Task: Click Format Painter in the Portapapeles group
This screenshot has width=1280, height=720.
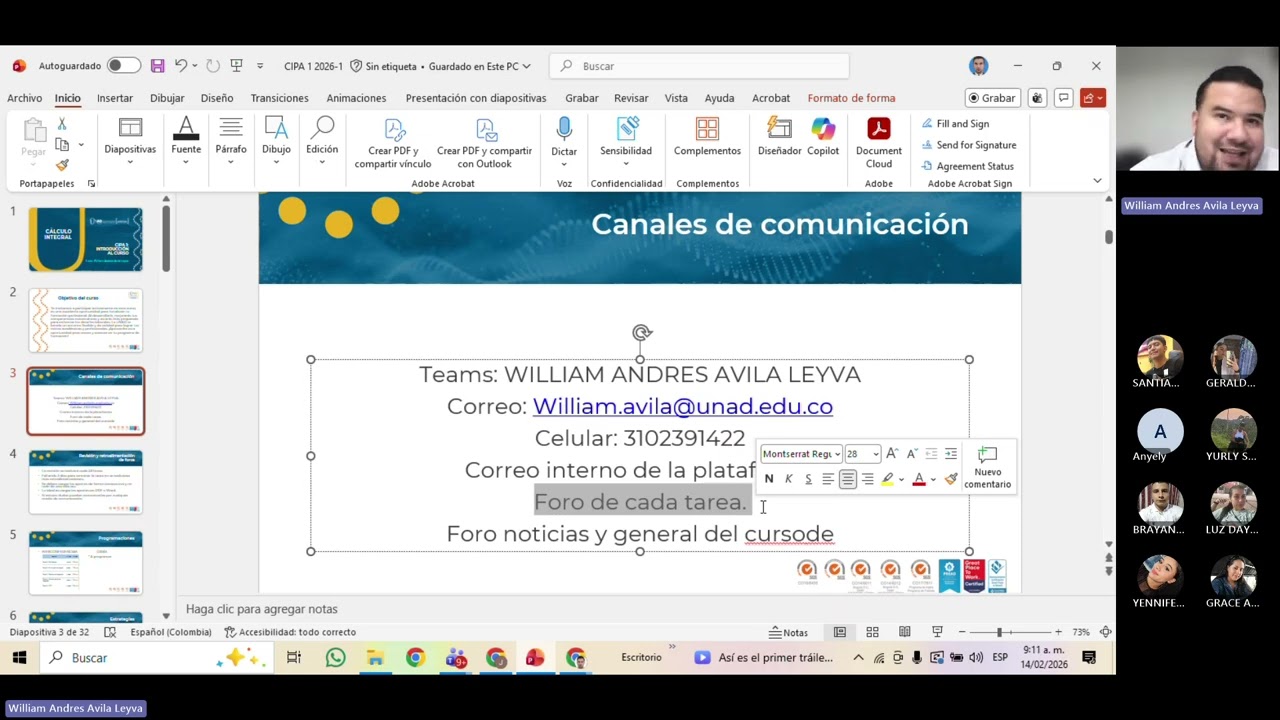Action: [62, 165]
